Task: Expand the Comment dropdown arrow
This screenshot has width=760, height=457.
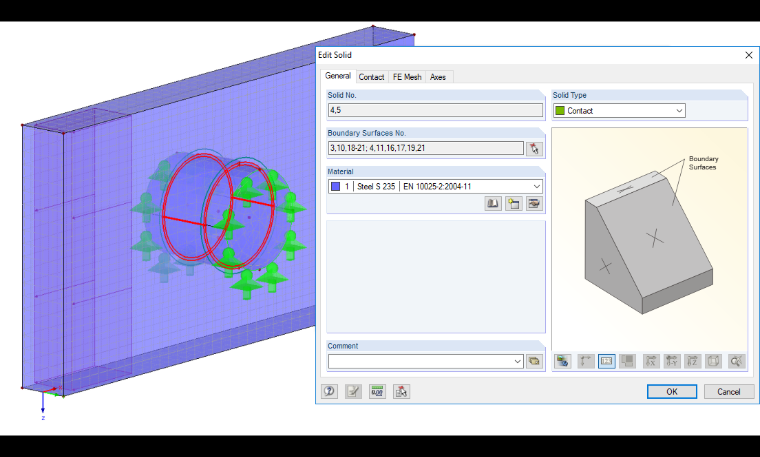Action: coord(517,361)
